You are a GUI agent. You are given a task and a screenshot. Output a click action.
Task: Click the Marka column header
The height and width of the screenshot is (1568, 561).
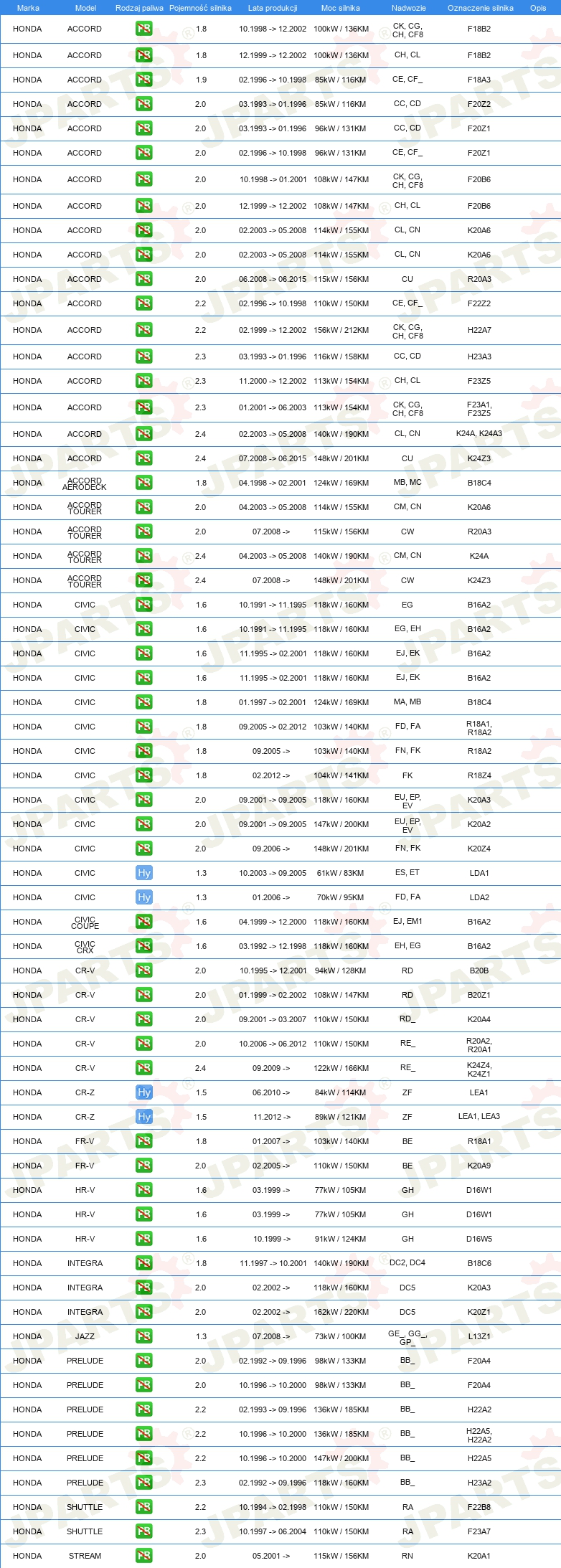[x=28, y=8]
